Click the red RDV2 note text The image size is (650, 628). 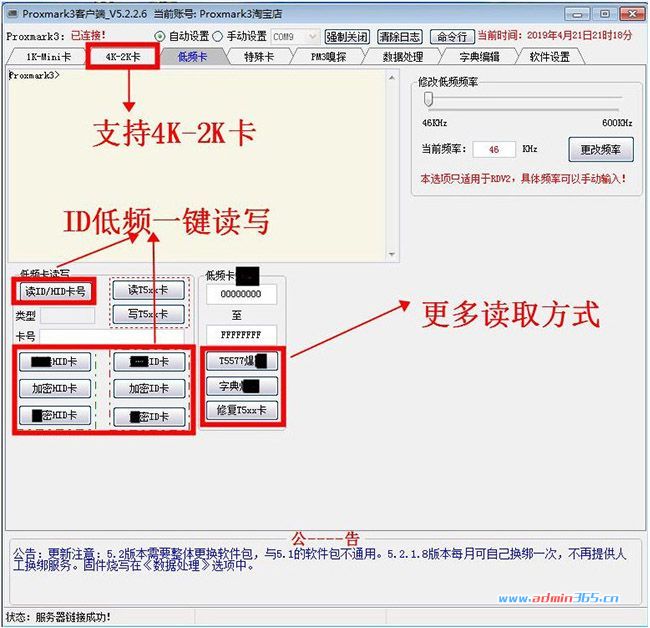click(523, 179)
